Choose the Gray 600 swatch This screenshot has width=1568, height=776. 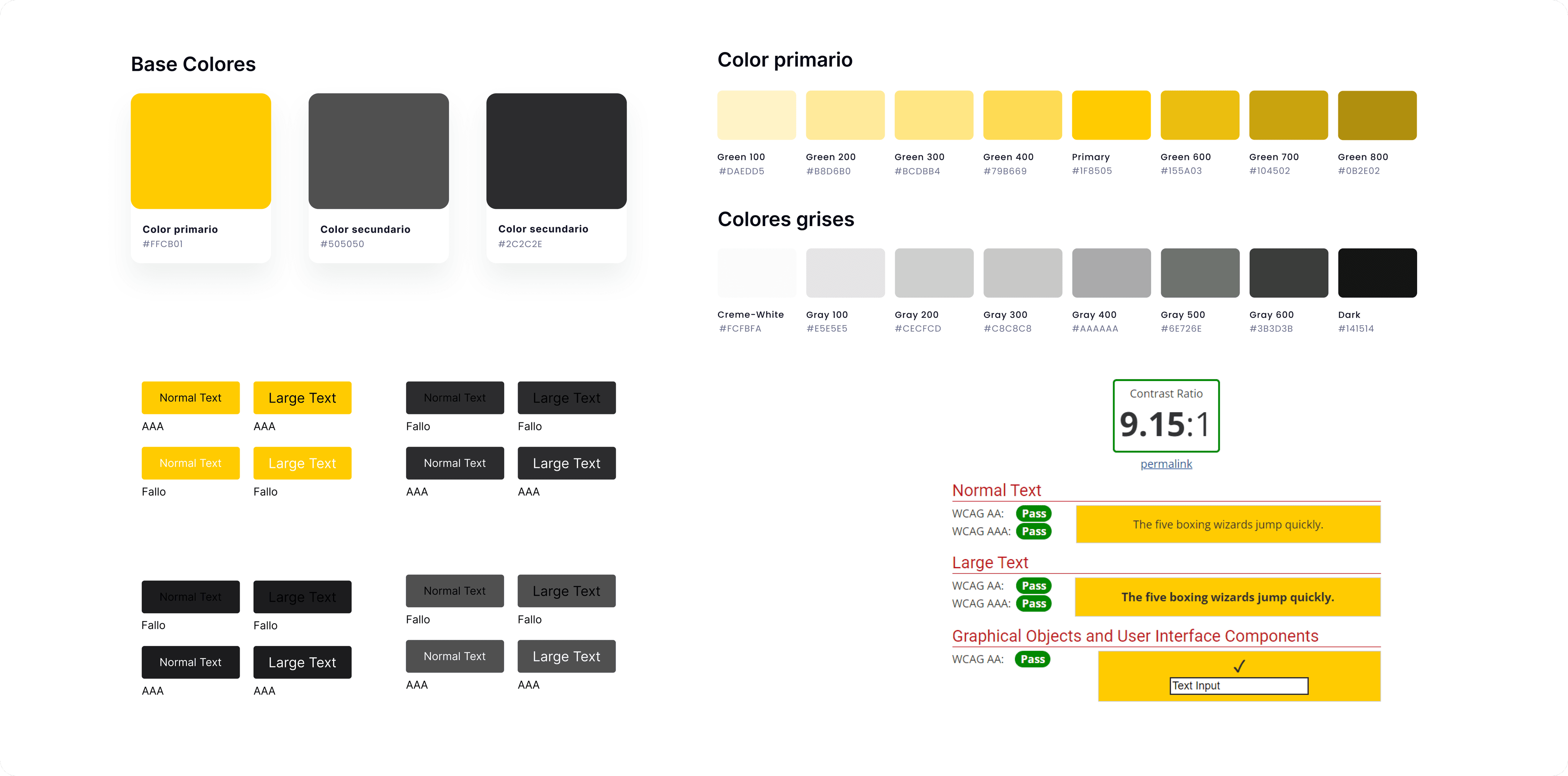(1289, 273)
